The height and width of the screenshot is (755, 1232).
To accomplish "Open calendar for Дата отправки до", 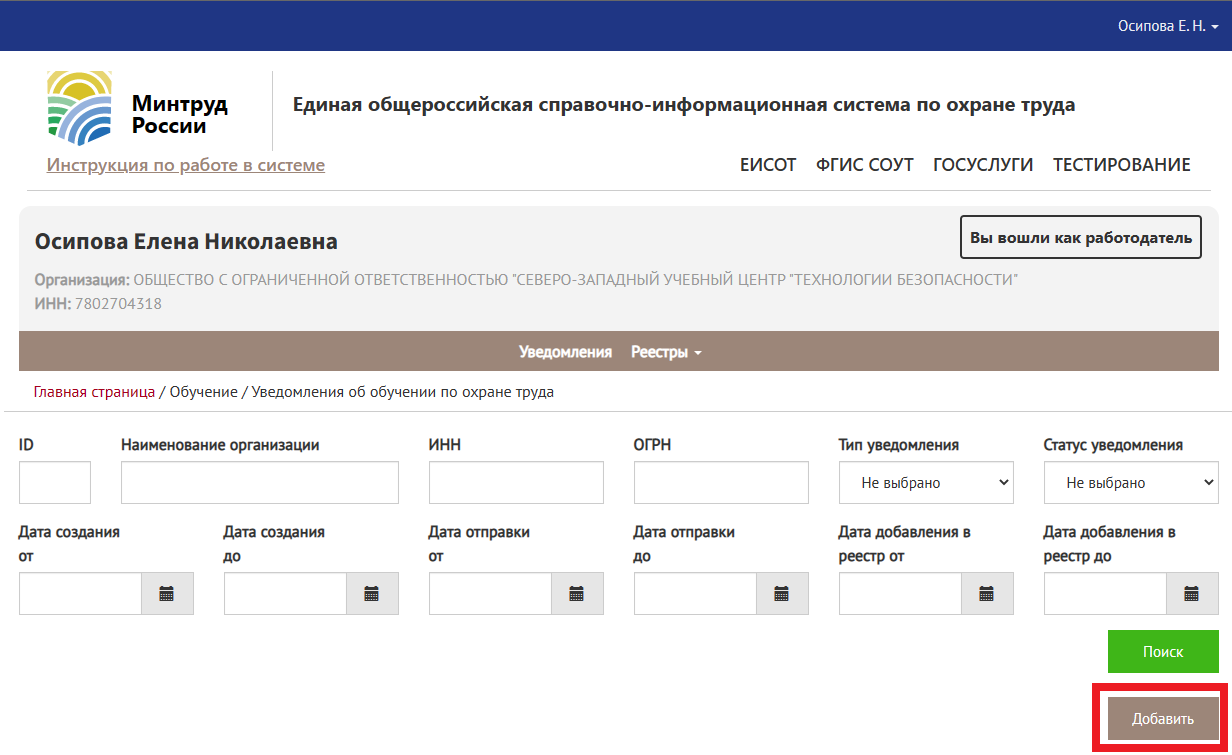I will click(x=782, y=594).
